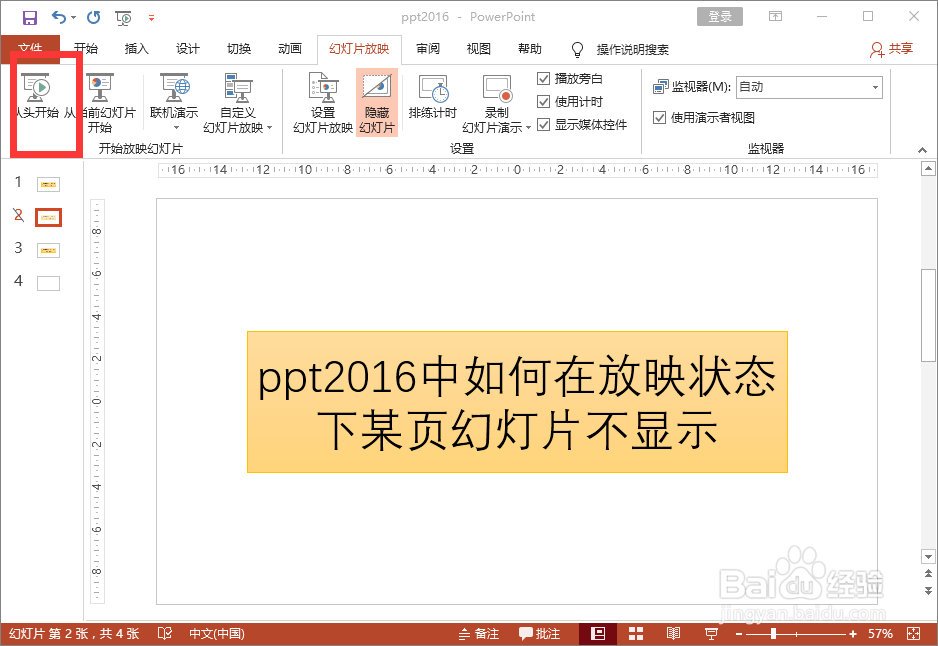Viewport: 938px width, 646px height.
Task: Select slide 4 thumbnail
Action: click(48, 283)
